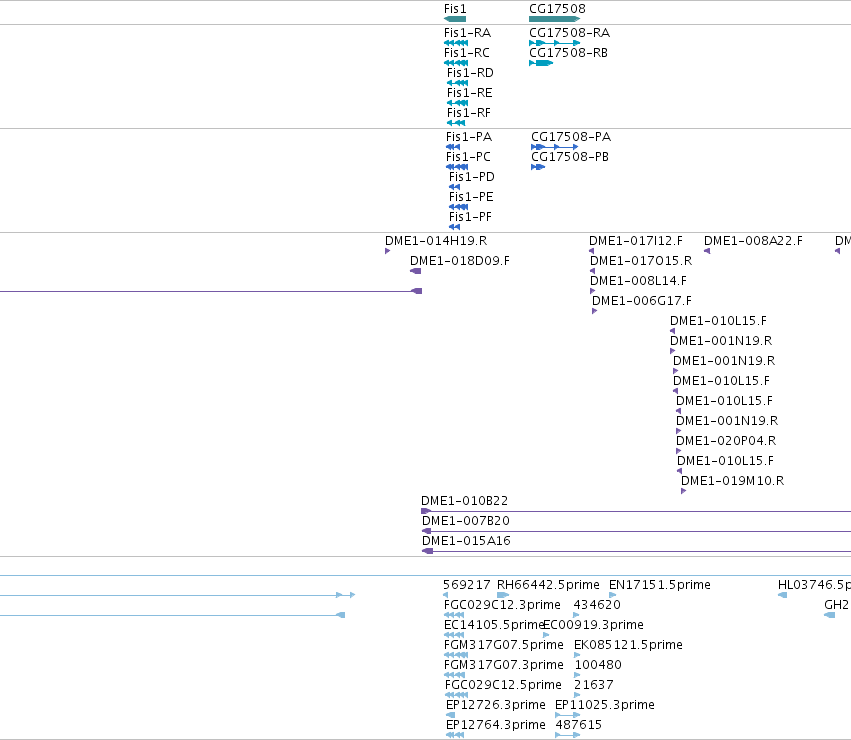
Task: Pick the Fis1-RF transcript label
Action: point(468,113)
